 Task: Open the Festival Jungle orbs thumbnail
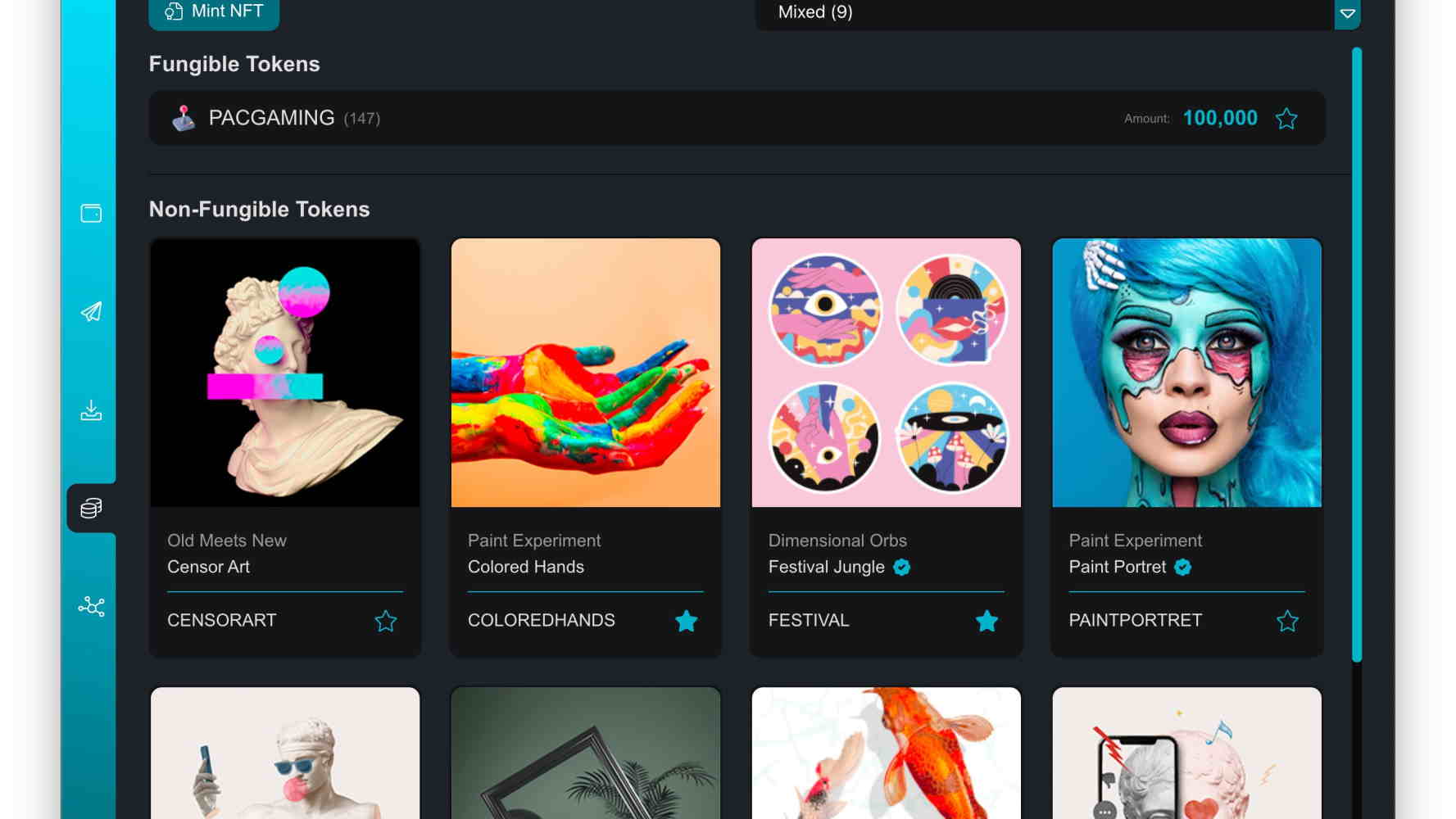coord(887,373)
